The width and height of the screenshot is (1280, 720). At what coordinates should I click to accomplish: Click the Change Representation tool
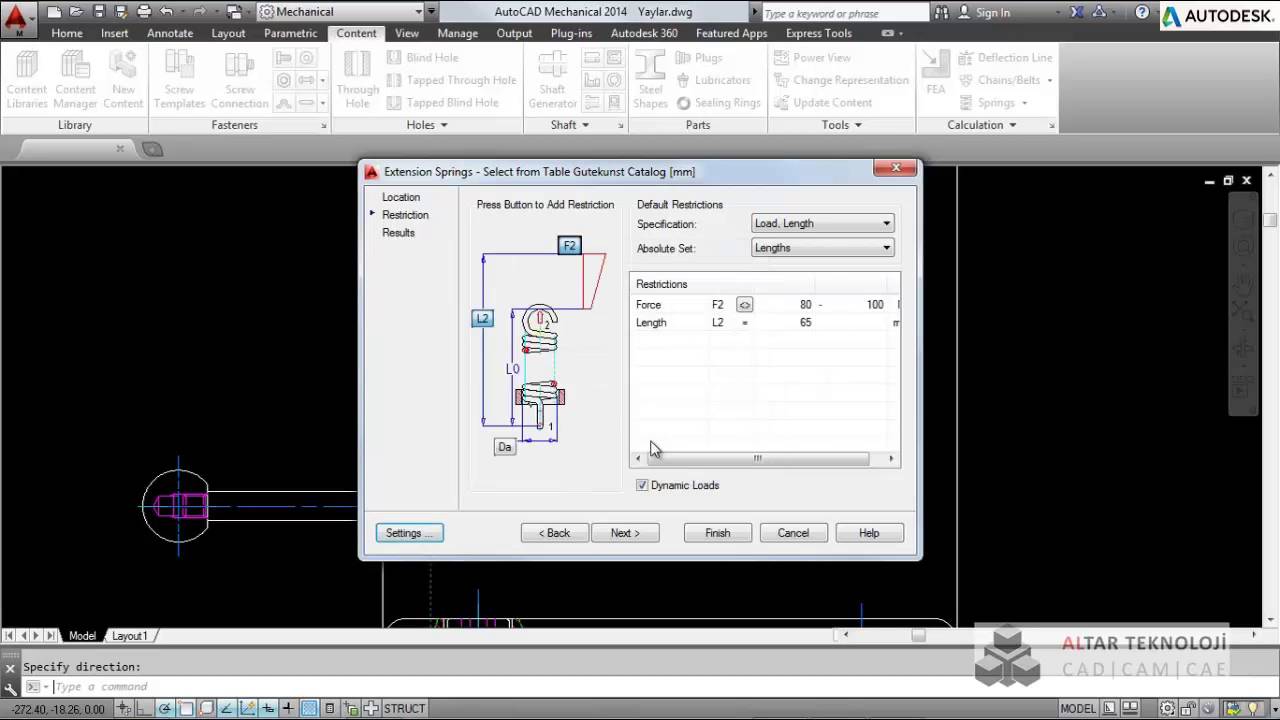841,80
